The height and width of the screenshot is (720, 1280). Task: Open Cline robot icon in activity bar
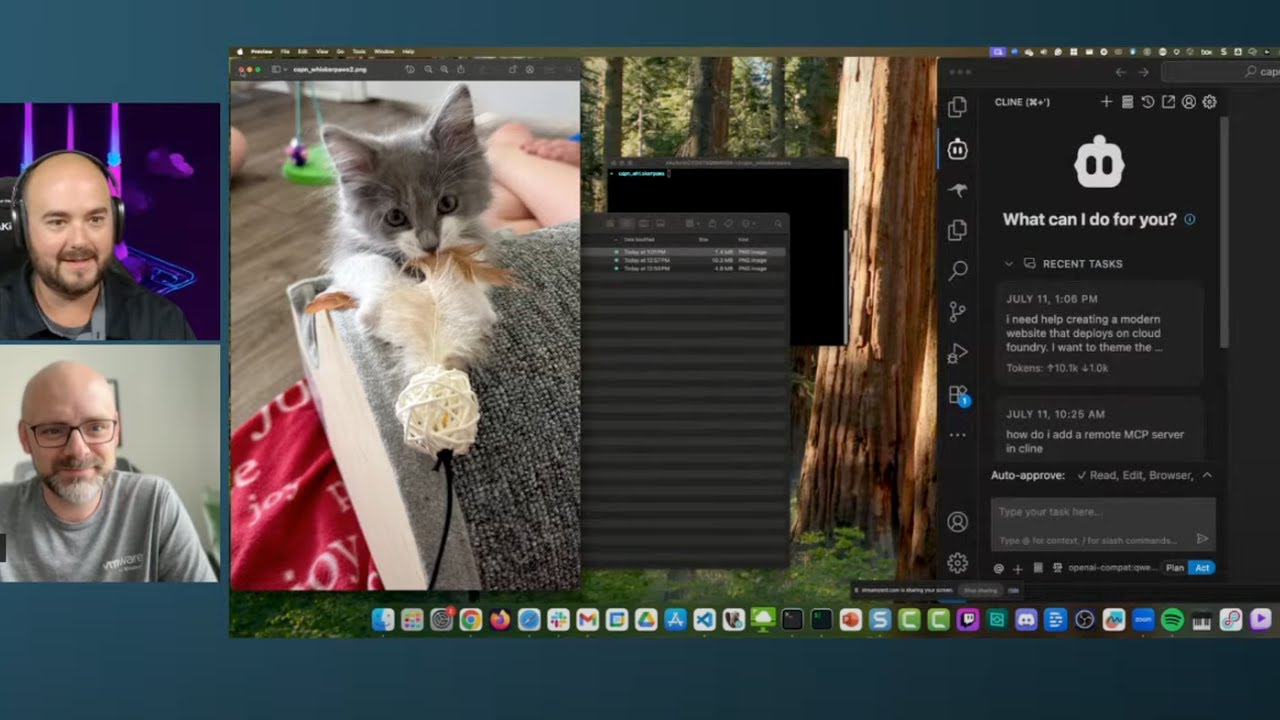point(957,149)
